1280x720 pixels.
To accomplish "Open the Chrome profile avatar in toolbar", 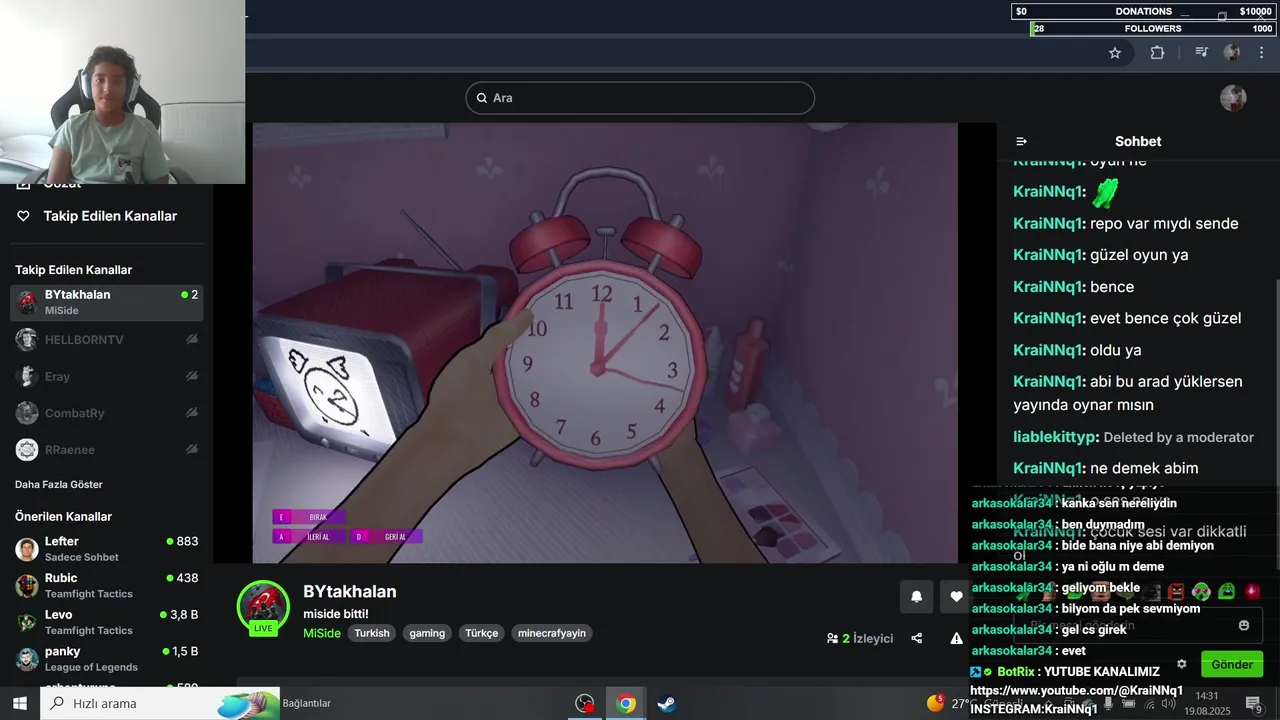I will (1232, 53).
